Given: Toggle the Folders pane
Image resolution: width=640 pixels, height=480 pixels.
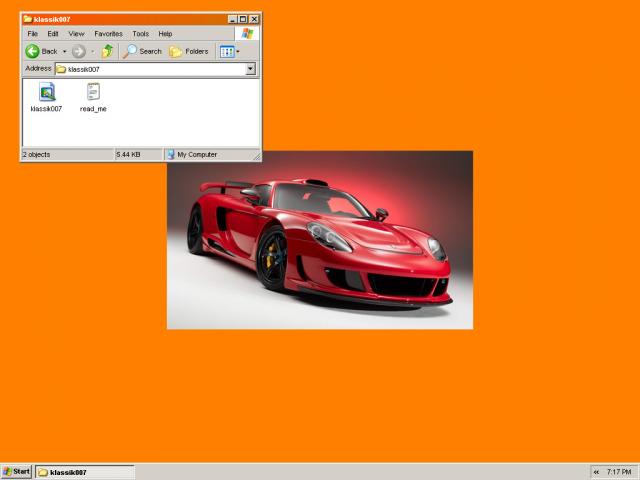Looking at the screenshot, I should [189, 51].
